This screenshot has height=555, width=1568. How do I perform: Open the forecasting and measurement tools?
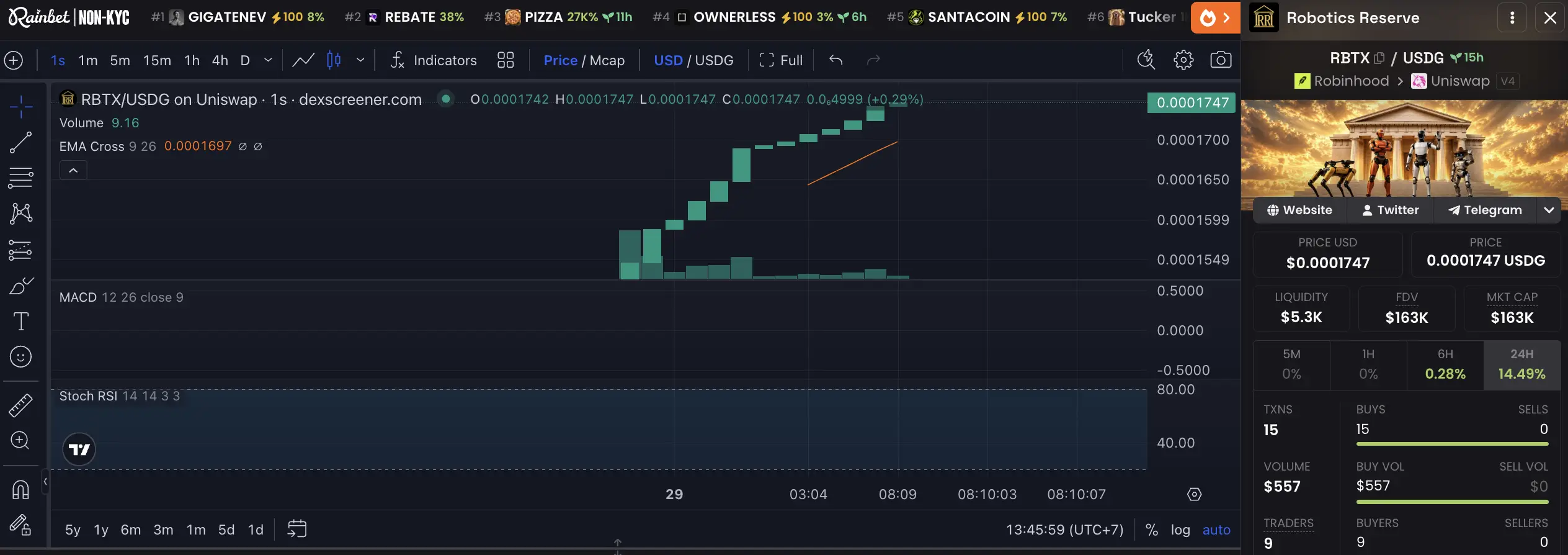tap(21, 250)
